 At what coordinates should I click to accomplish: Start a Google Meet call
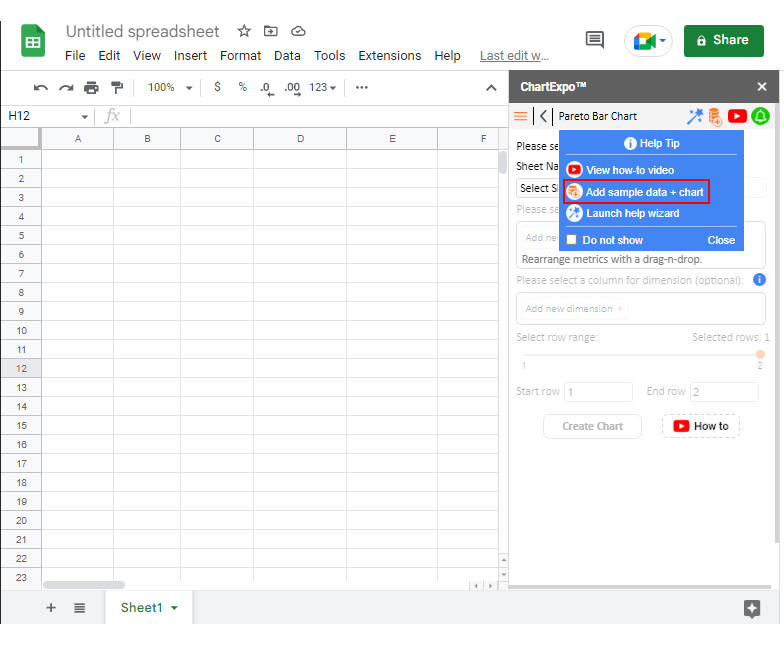[x=644, y=40]
